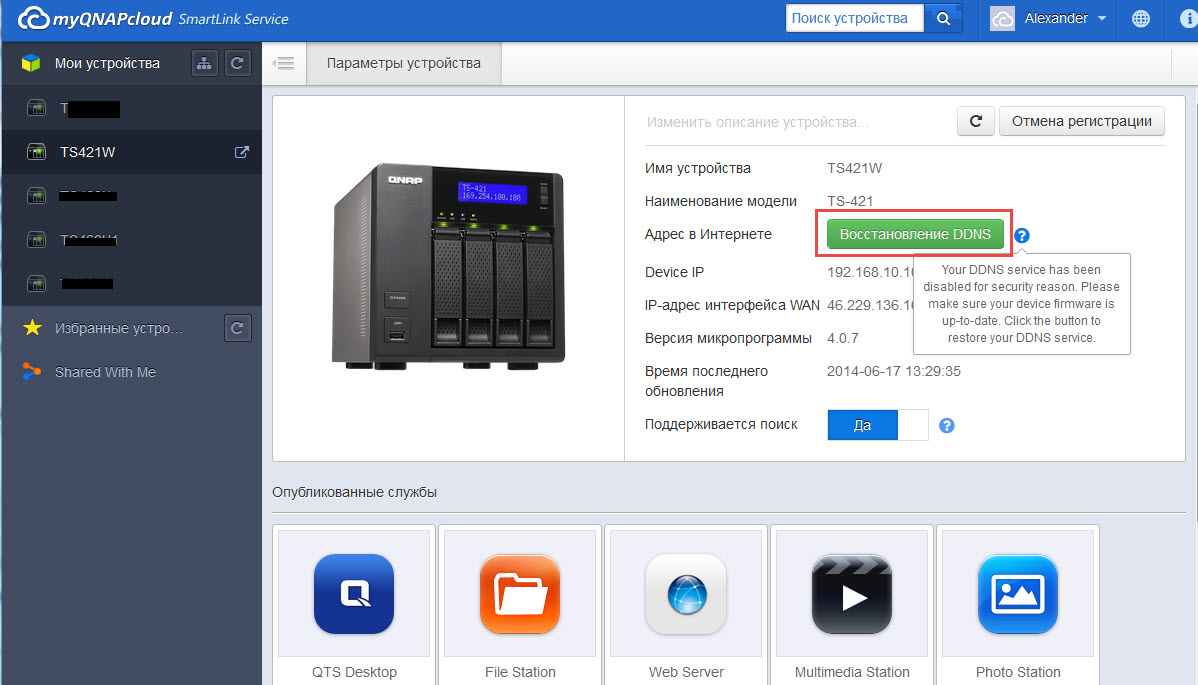
Task: Click the device name value TS421W
Action: [x=854, y=168]
